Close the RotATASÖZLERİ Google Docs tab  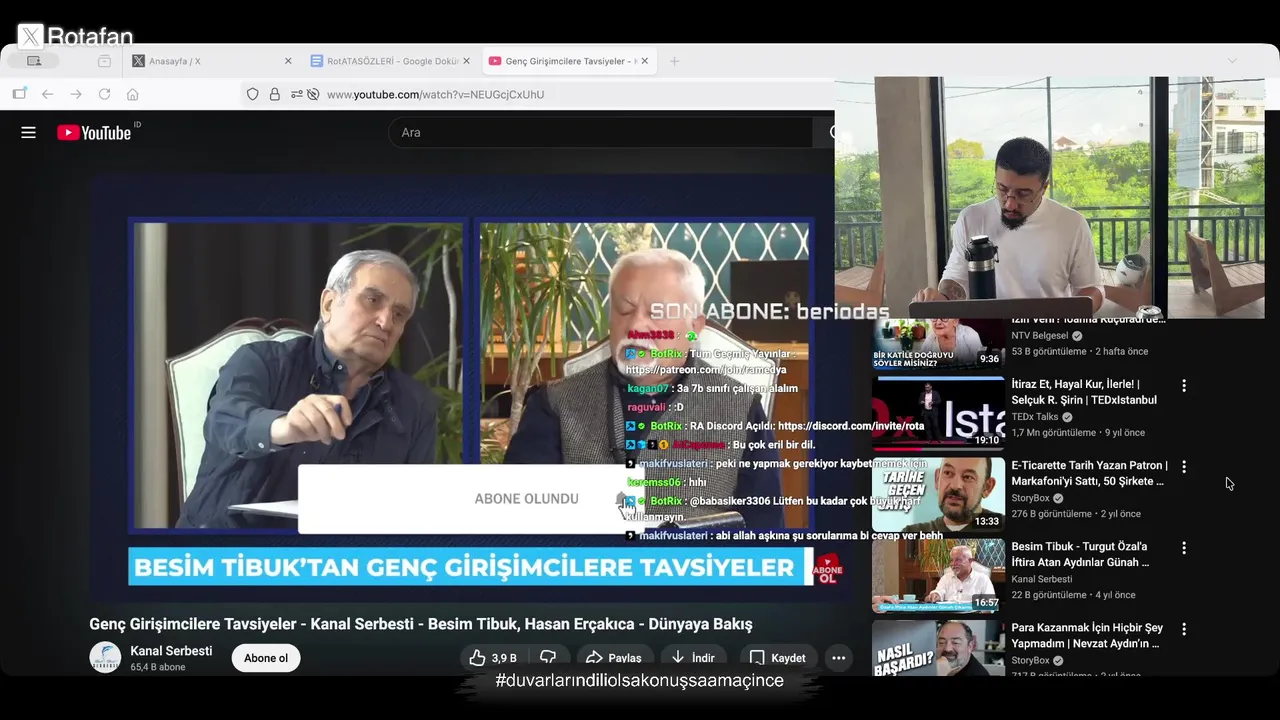click(x=466, y=61)
